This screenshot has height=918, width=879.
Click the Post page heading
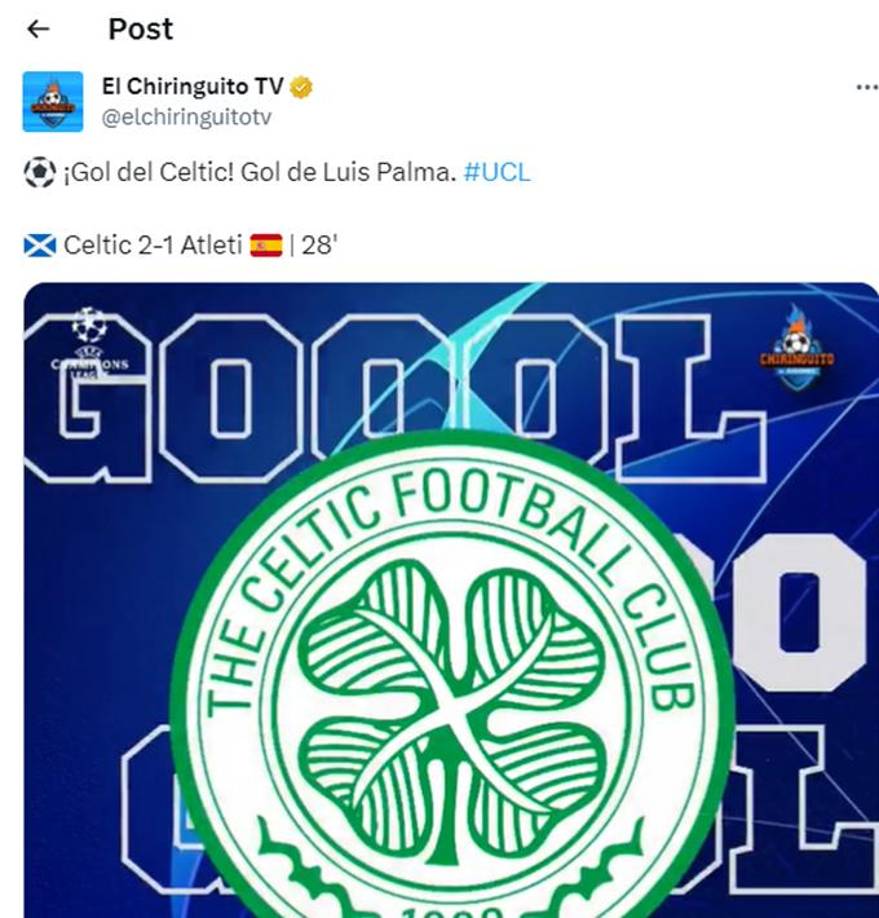coord(141,29)
